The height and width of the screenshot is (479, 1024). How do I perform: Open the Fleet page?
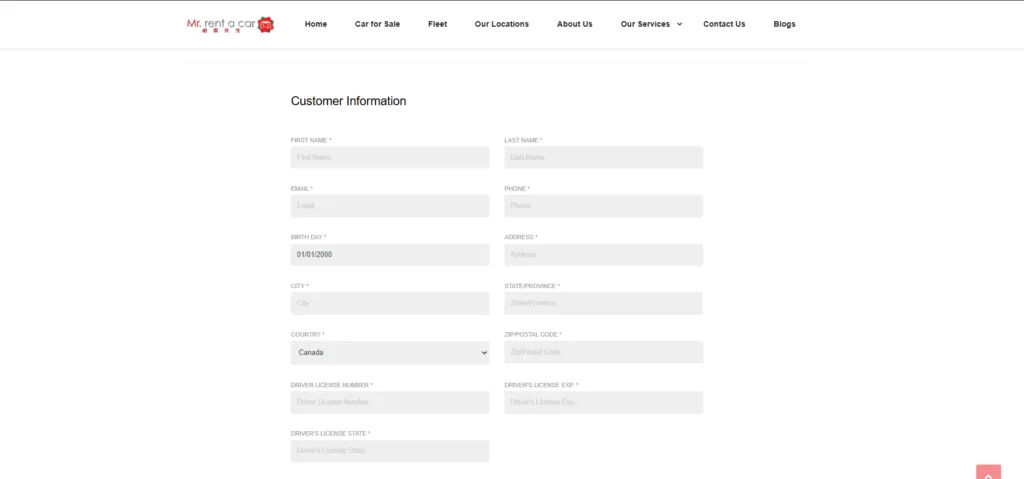pos(438,24)
